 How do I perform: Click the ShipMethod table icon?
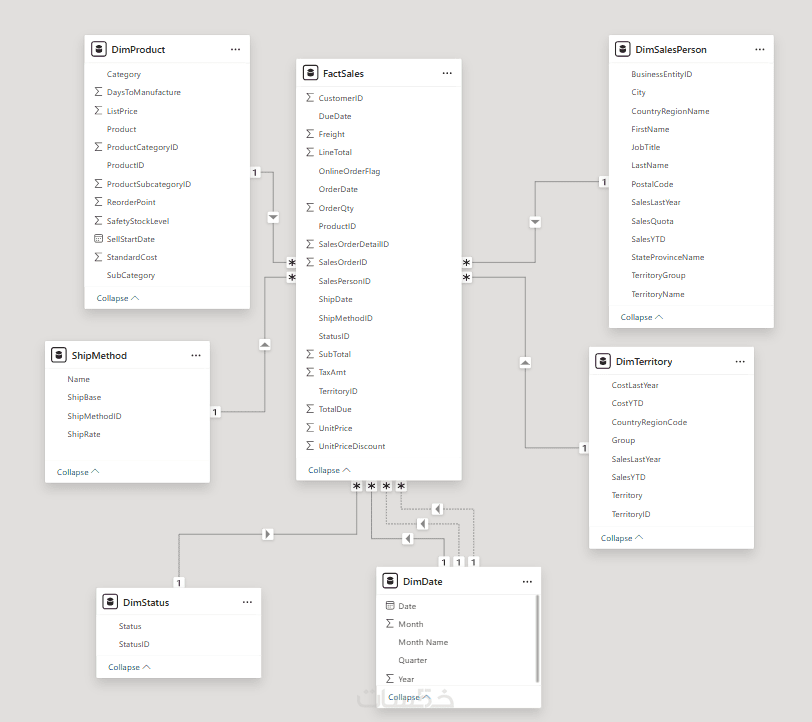[58, 355]
